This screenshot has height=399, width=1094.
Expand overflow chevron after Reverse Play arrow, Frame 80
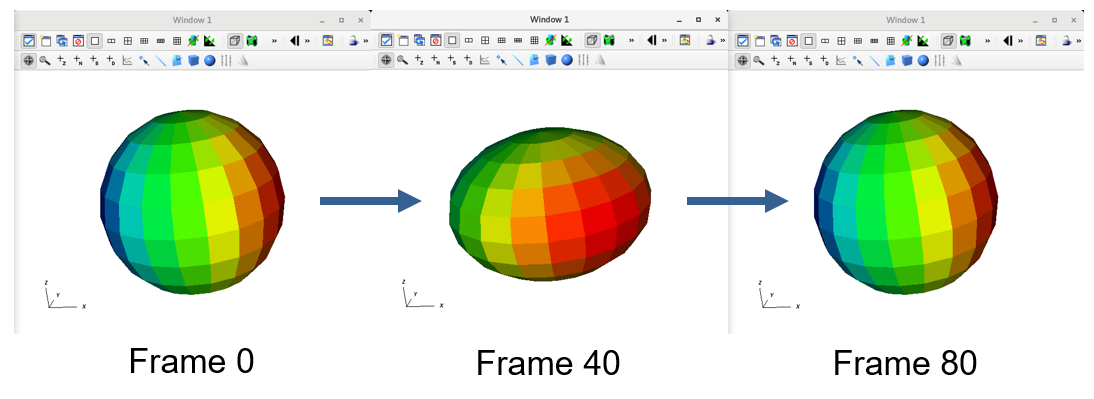point(1021,41)
